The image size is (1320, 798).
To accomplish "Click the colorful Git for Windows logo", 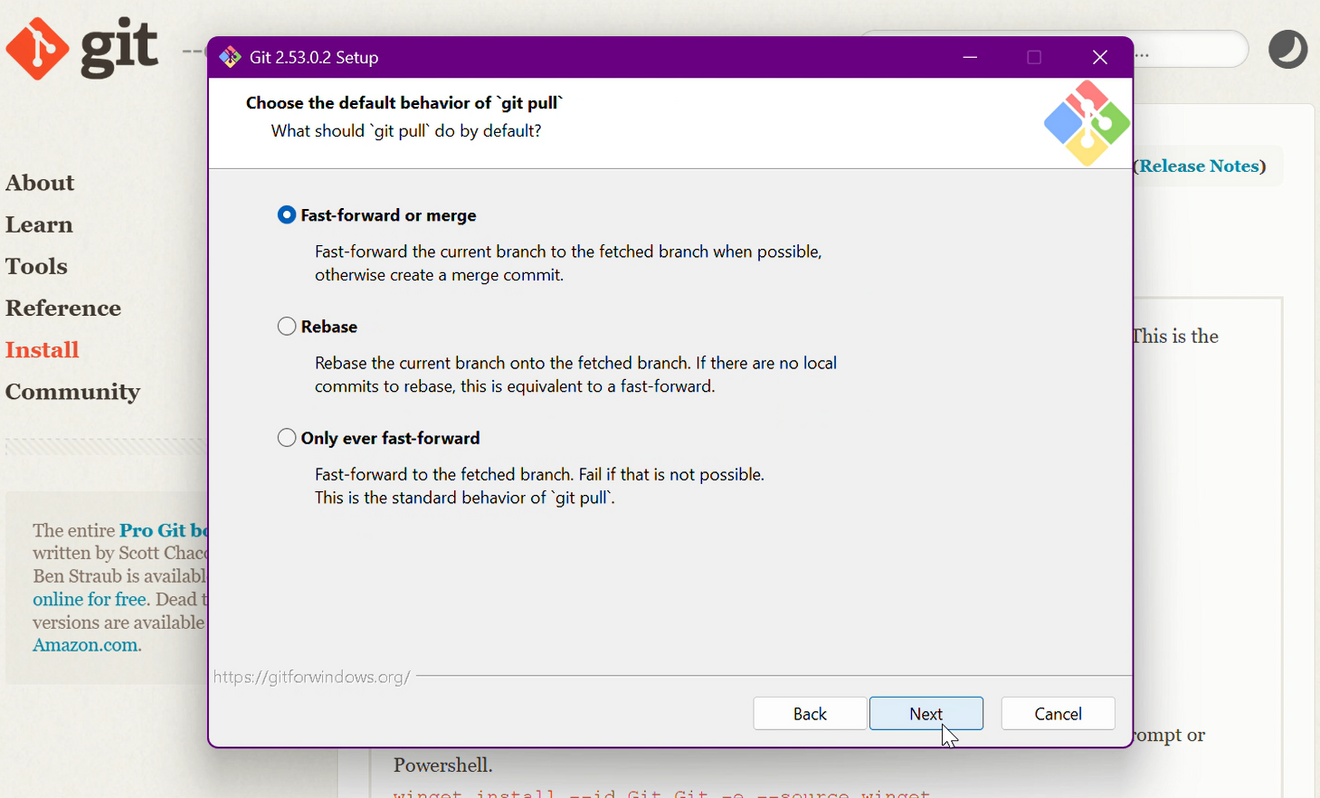I will point(1087,124).
